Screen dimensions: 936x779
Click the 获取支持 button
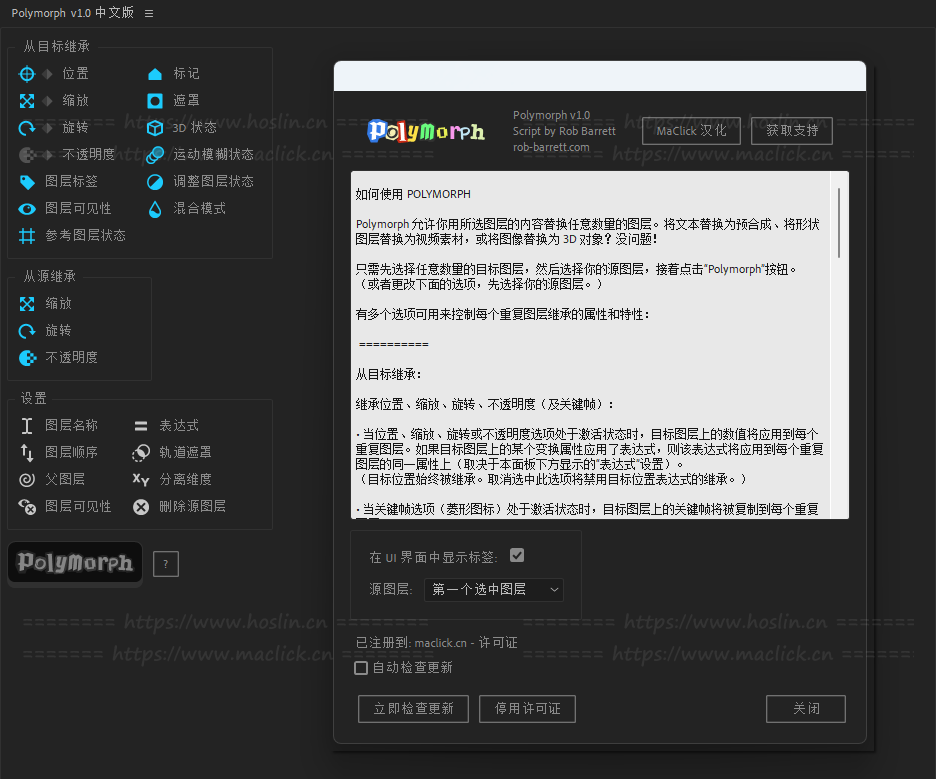[792, 131]
